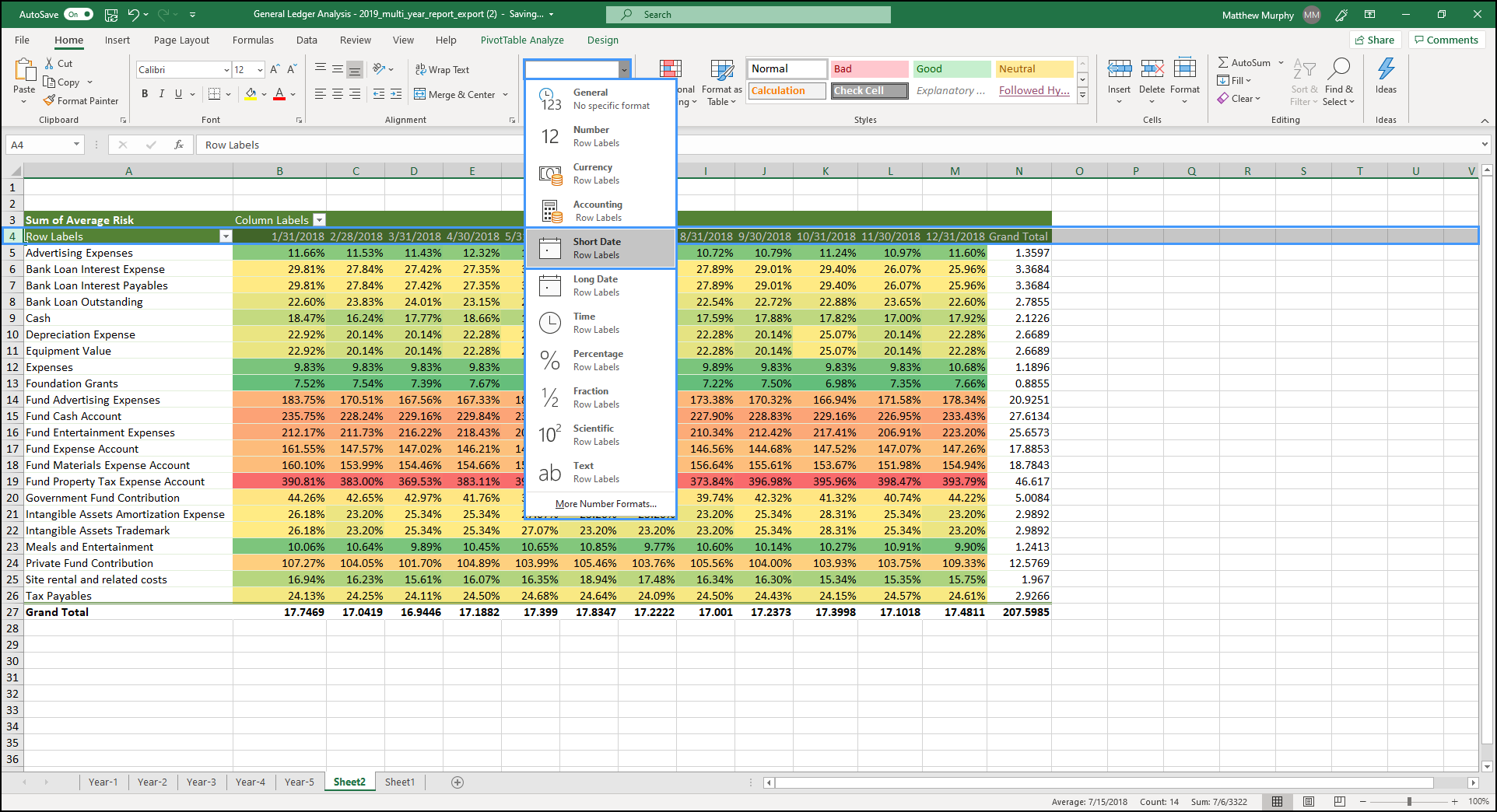Open the Row Labels filter dropdown
The image size is (1497, 812).
point(226,236)
